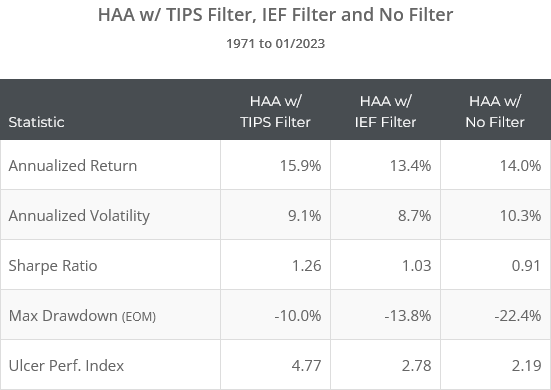Click the Max Drawdown (EOM) row label
This screenshot has width=551, height=390.
coord(82,316)
